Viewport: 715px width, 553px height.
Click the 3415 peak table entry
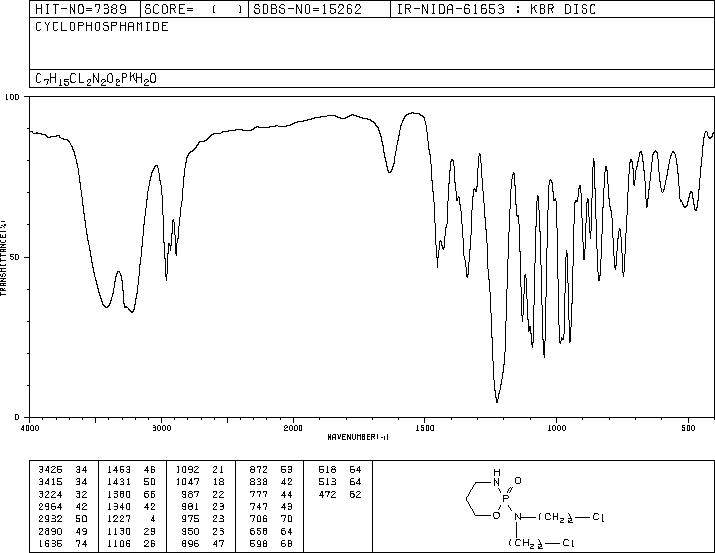tap(50, 481)
